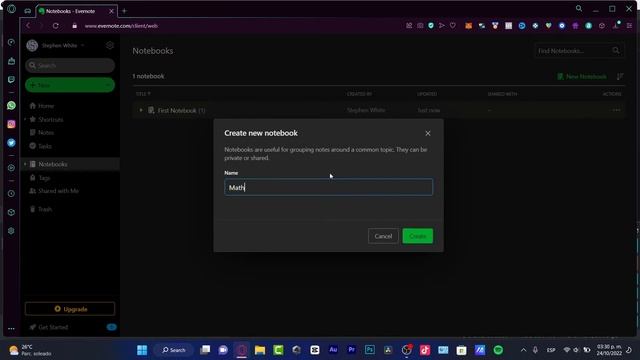Open Trash in Evernote sidebar
This screenshot has height=360, width=640.
pyautogui.click(x=45, y=209)
